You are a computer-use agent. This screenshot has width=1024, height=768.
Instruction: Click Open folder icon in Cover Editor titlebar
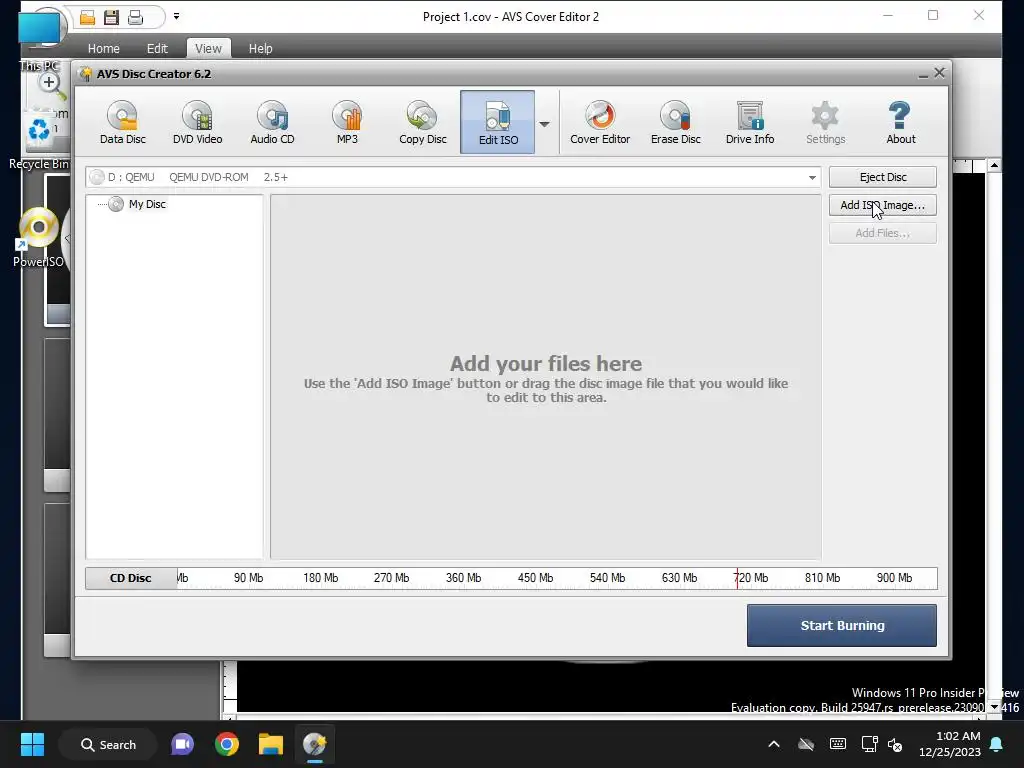[x=88, y=17]
